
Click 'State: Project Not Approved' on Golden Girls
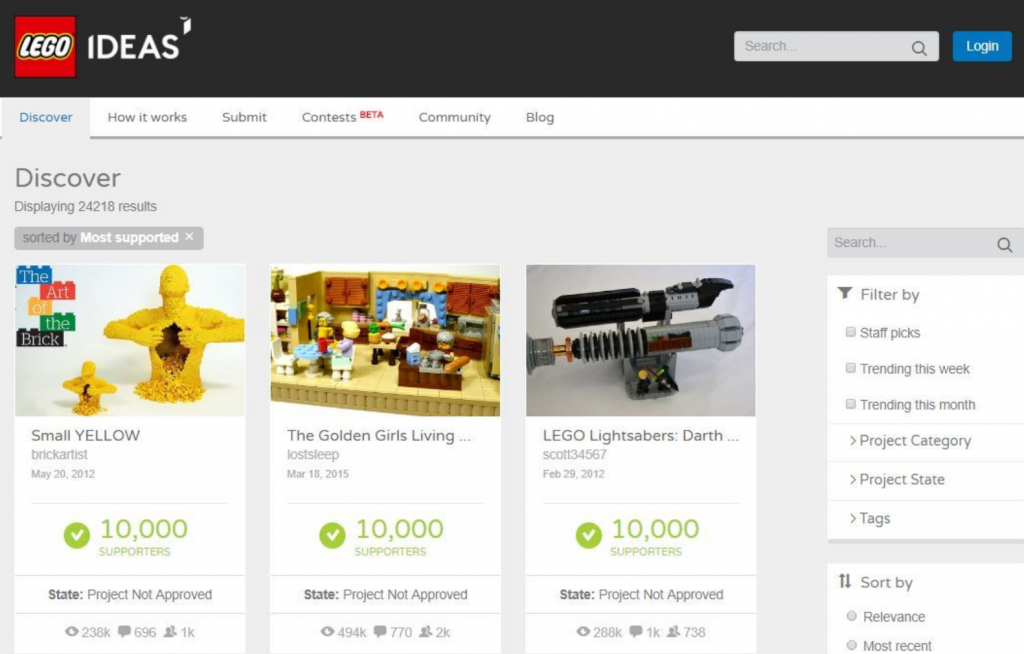click(385, 595)
